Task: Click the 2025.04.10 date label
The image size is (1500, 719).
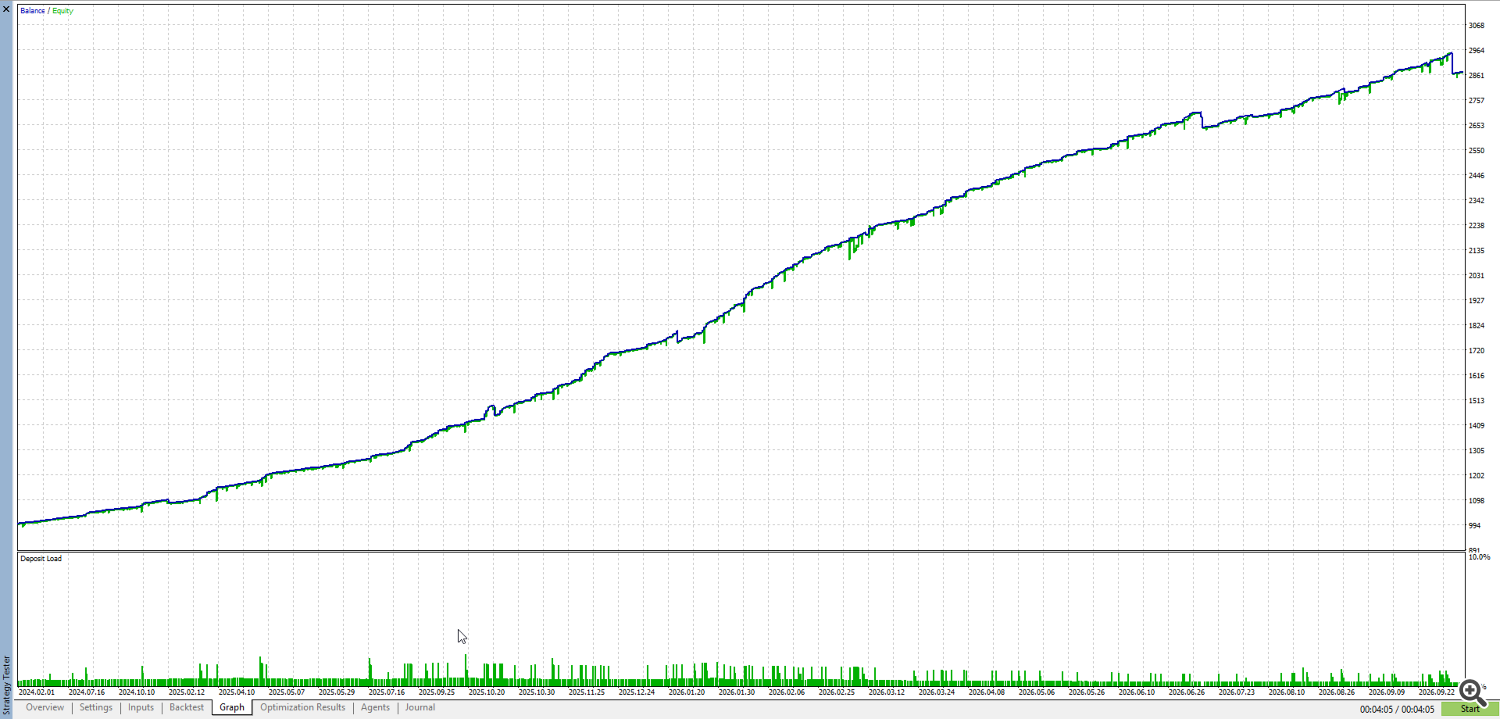Action: [237, 692]
